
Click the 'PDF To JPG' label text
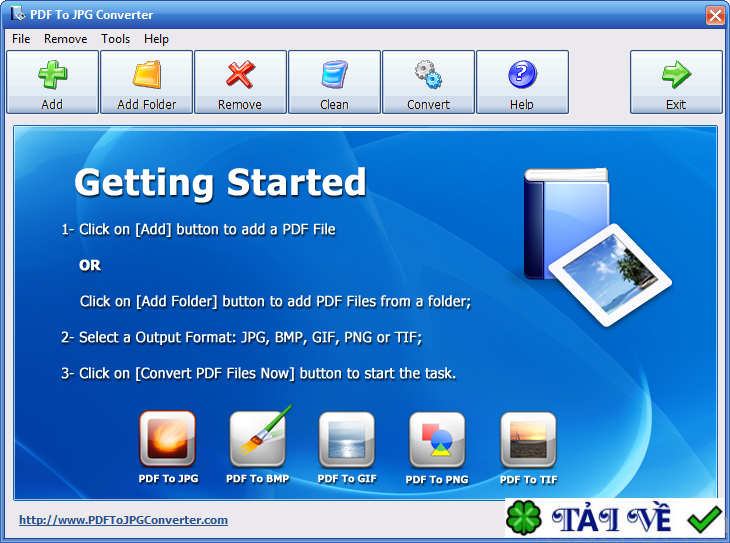click(x=169, y=479)
